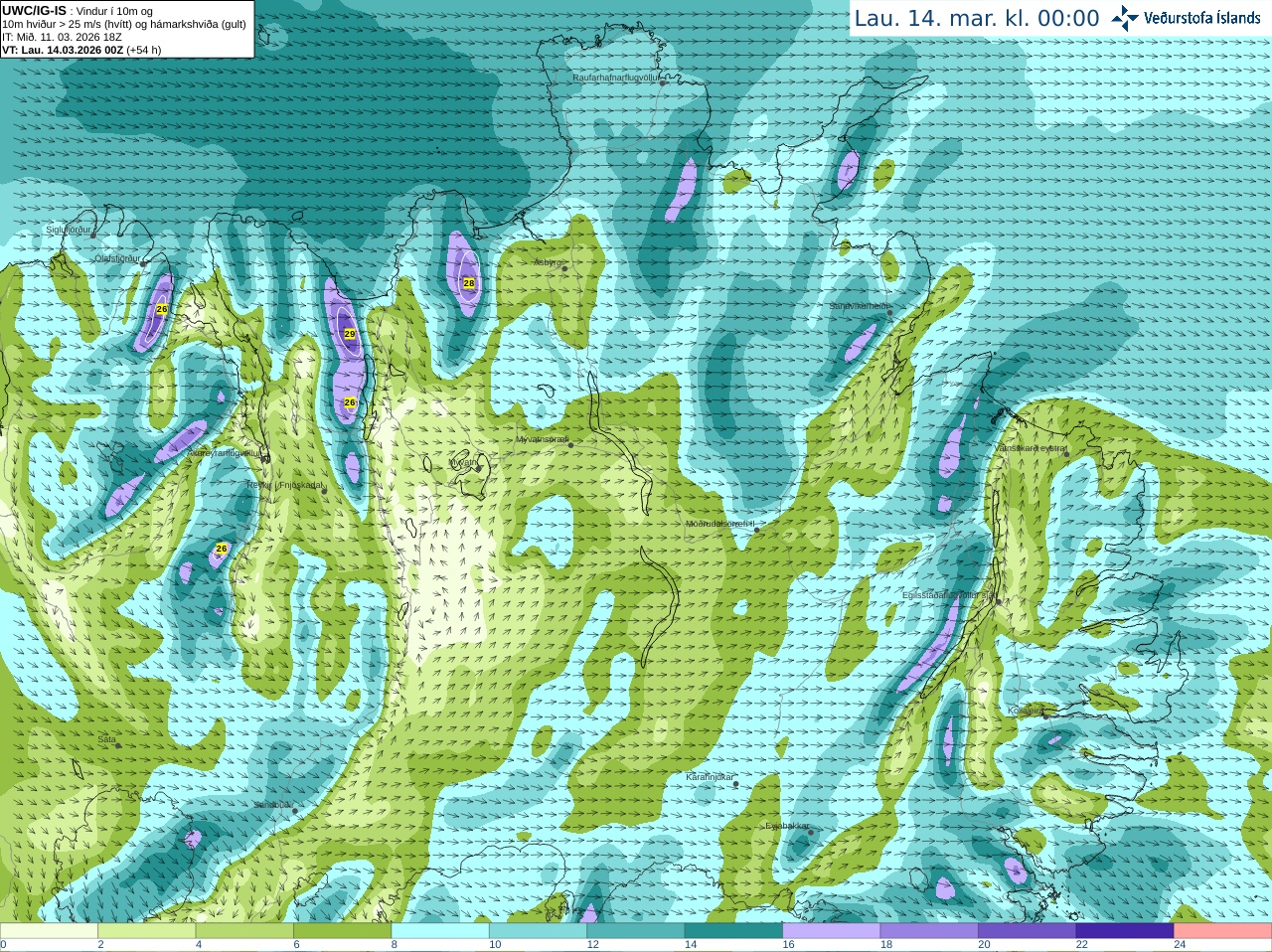This screenshot has width=1272, height=952.
Task: Select the Ólafsfjörður station label
Action: pyautogui.click(x=117, y=258)
